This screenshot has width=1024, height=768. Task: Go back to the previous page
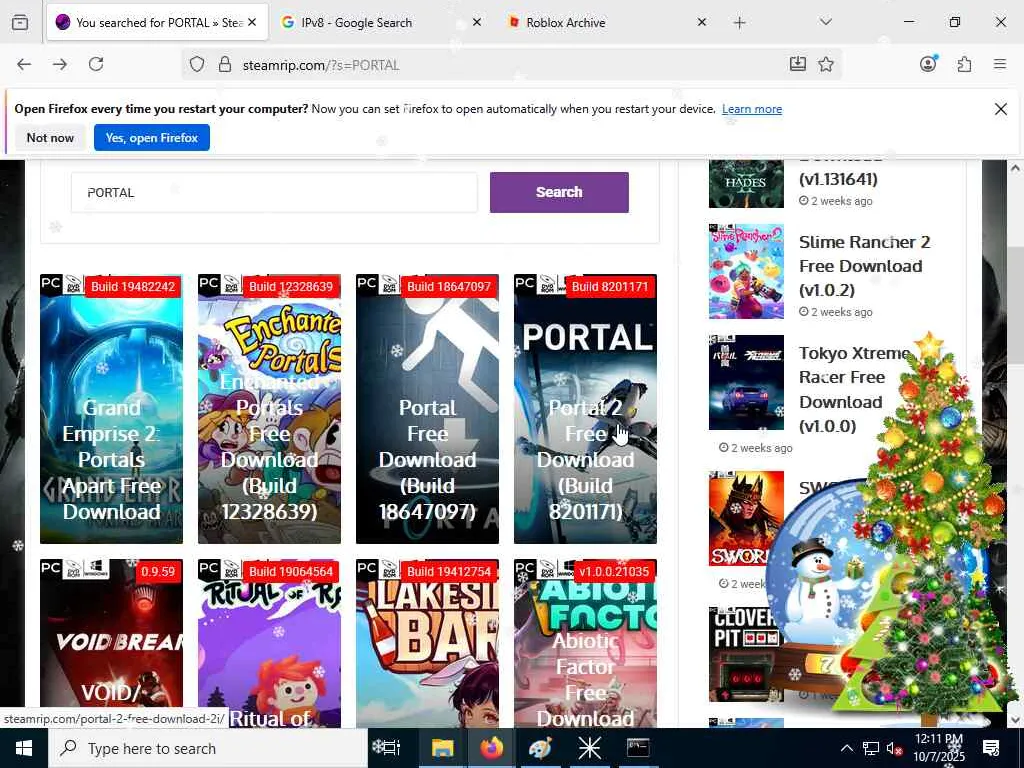[x=24, y=64]
